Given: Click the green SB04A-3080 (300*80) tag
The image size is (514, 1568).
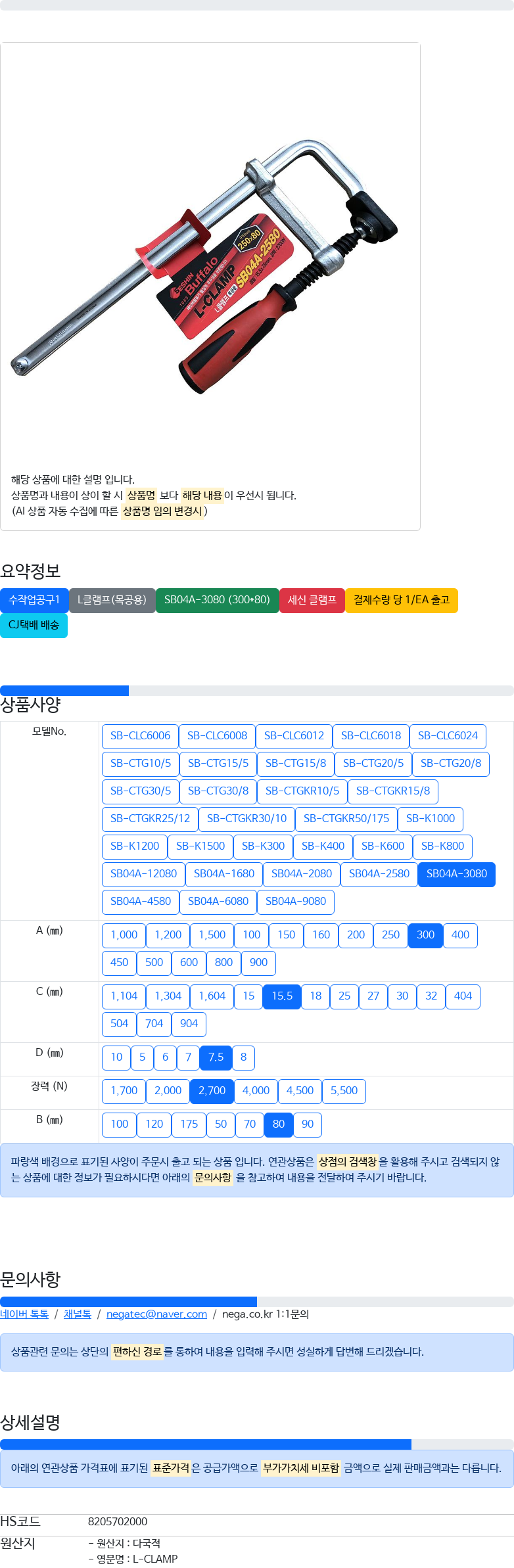Looking at the screenshot, I should pyautogui.click(x=217, y=601).
